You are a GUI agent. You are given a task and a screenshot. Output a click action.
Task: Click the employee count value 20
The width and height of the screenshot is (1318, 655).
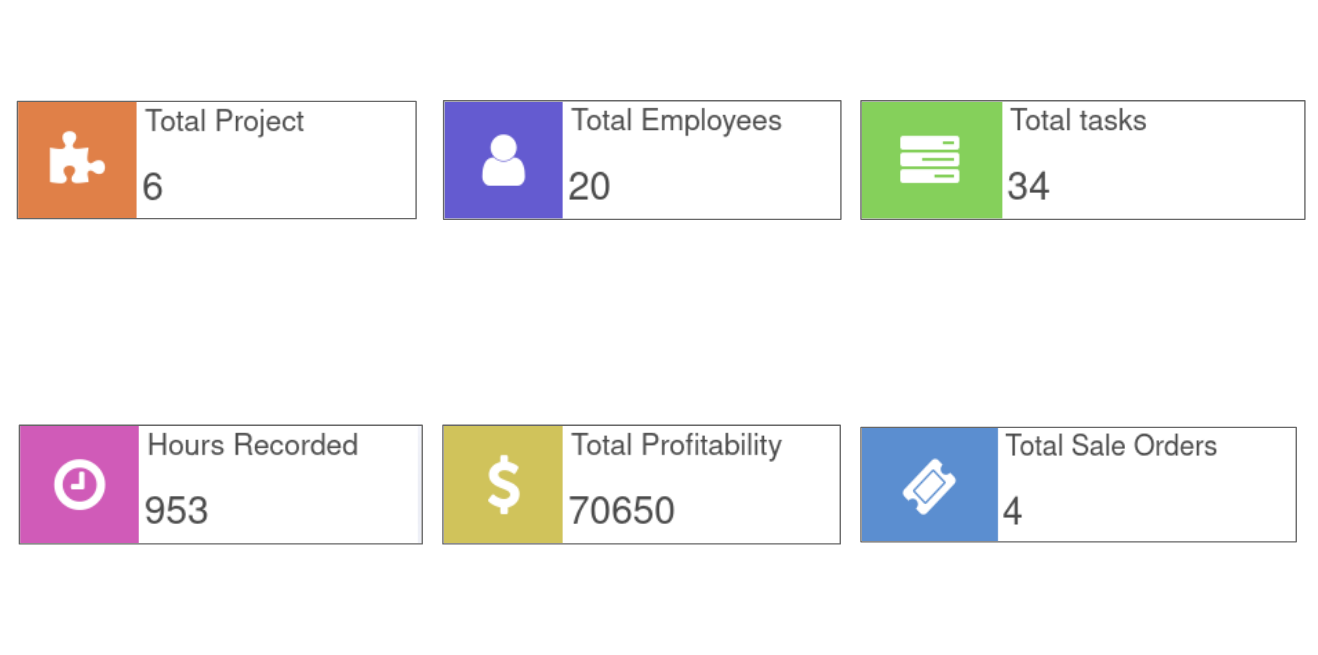589,187
